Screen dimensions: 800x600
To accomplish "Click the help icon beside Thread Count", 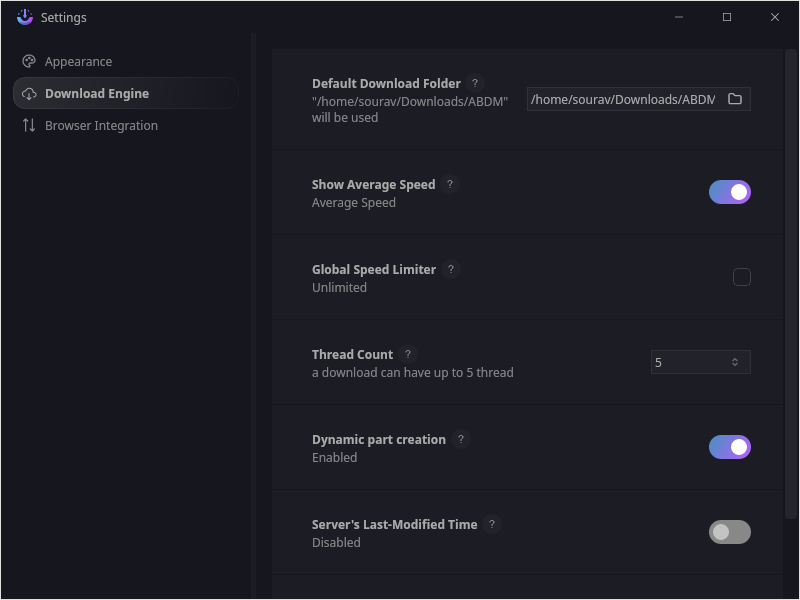I will point(407,354).
